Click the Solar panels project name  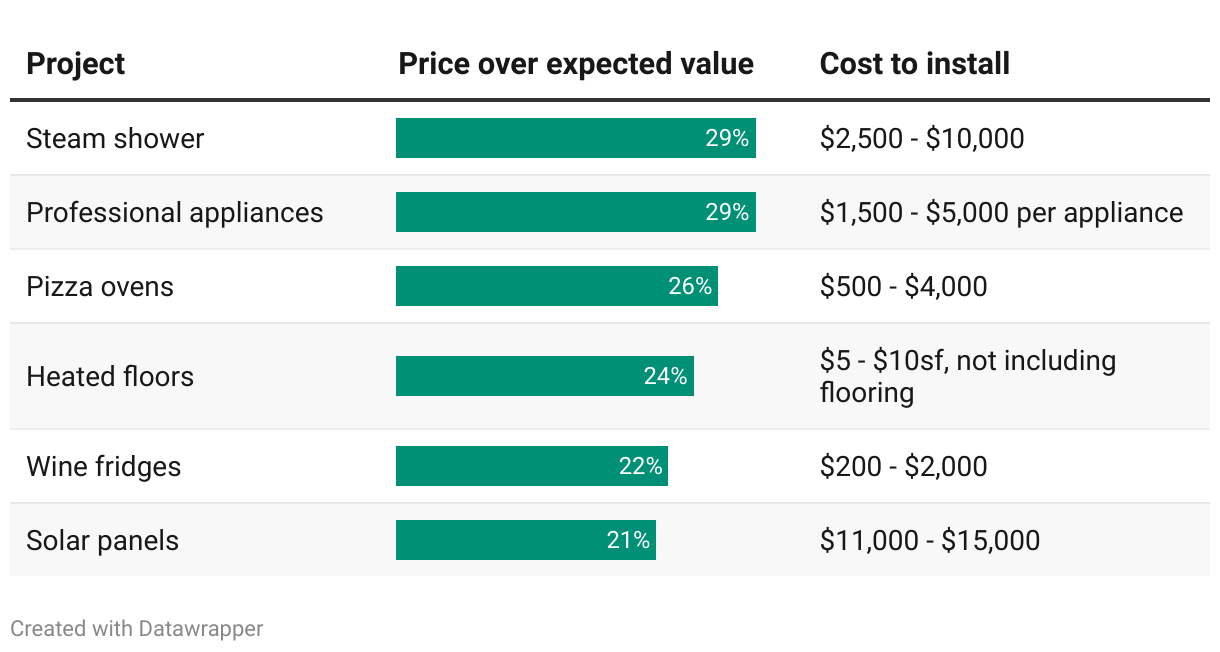click(103, 540)
